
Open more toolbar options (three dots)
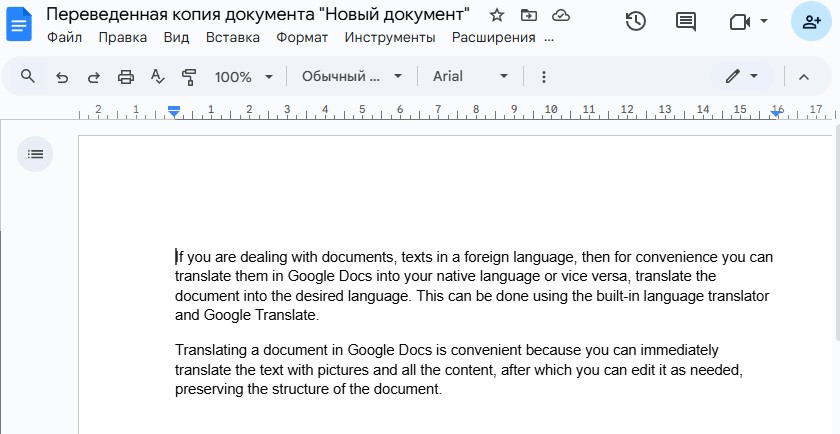click(543, 77)
